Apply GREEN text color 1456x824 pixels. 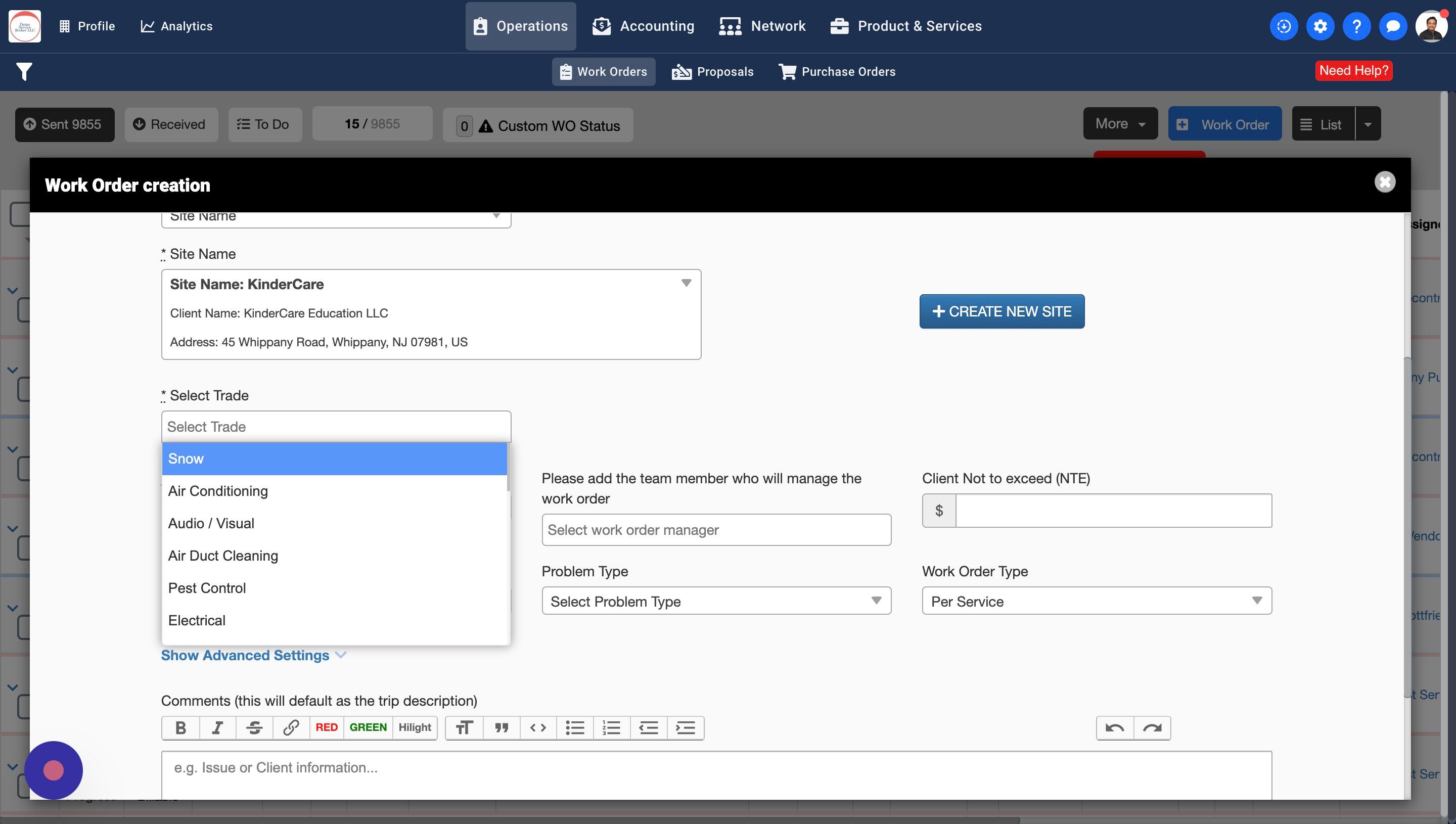368,728
